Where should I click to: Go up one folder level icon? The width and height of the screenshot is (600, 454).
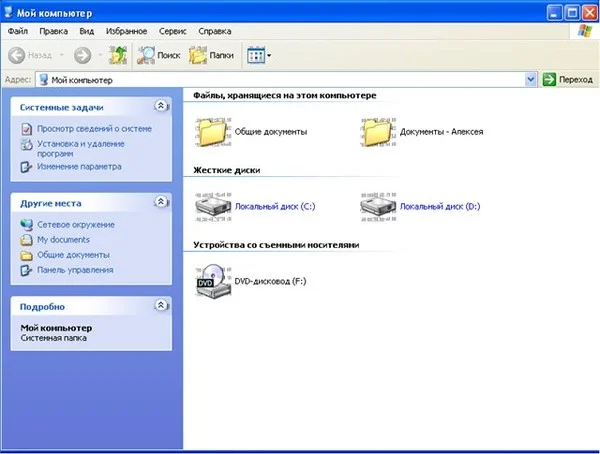[x=118, y=56]
